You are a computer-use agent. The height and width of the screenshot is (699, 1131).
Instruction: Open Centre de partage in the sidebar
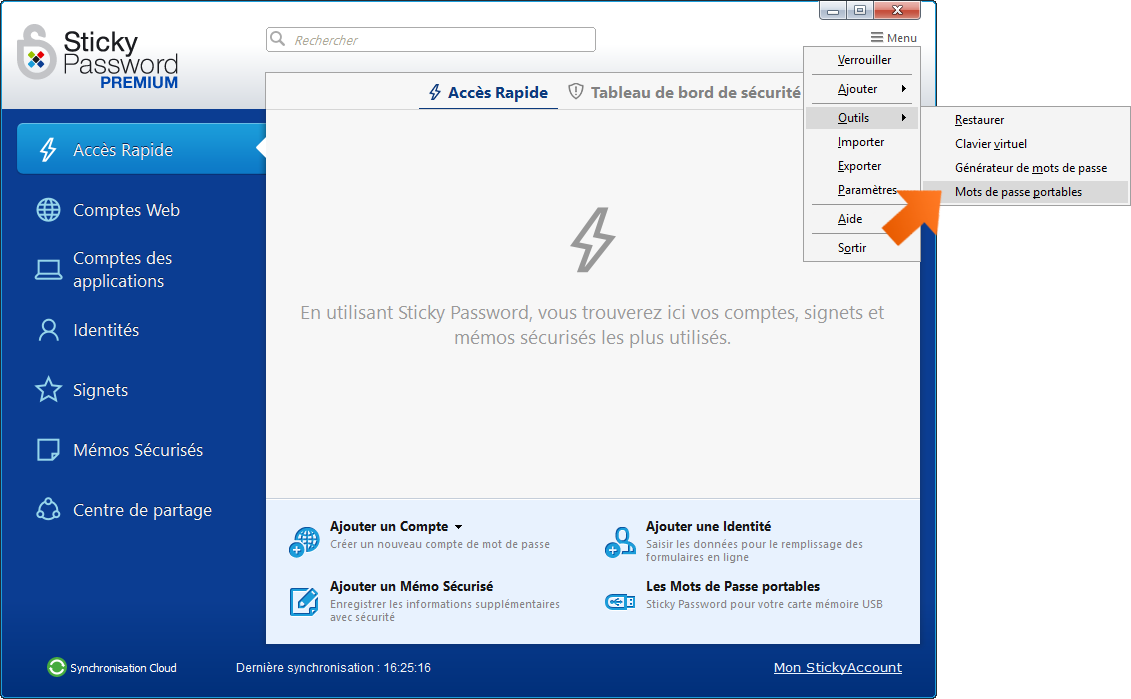[141, 510]
